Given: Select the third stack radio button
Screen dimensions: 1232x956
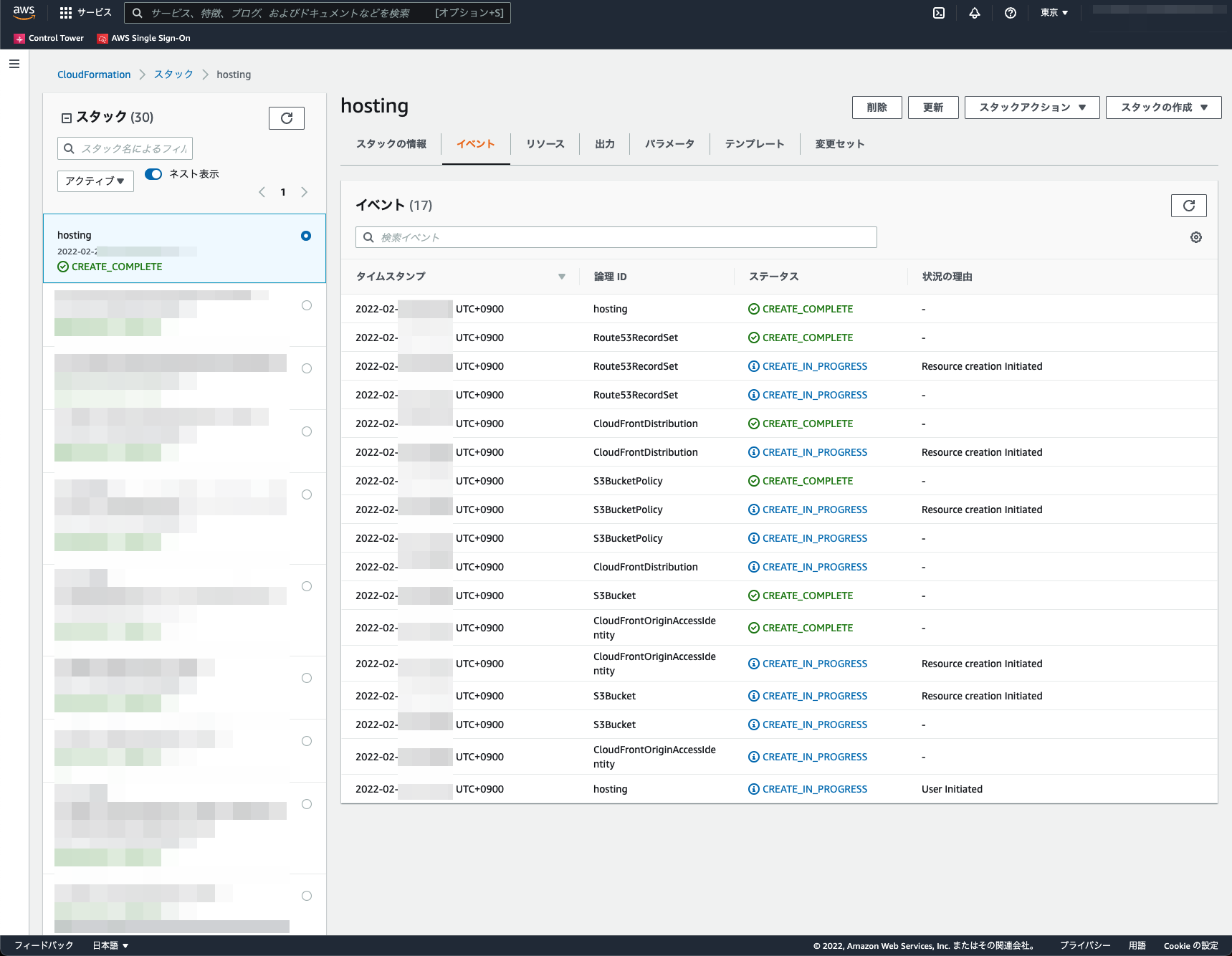Looking at the screenshot, I should click(x=307, y=368).
